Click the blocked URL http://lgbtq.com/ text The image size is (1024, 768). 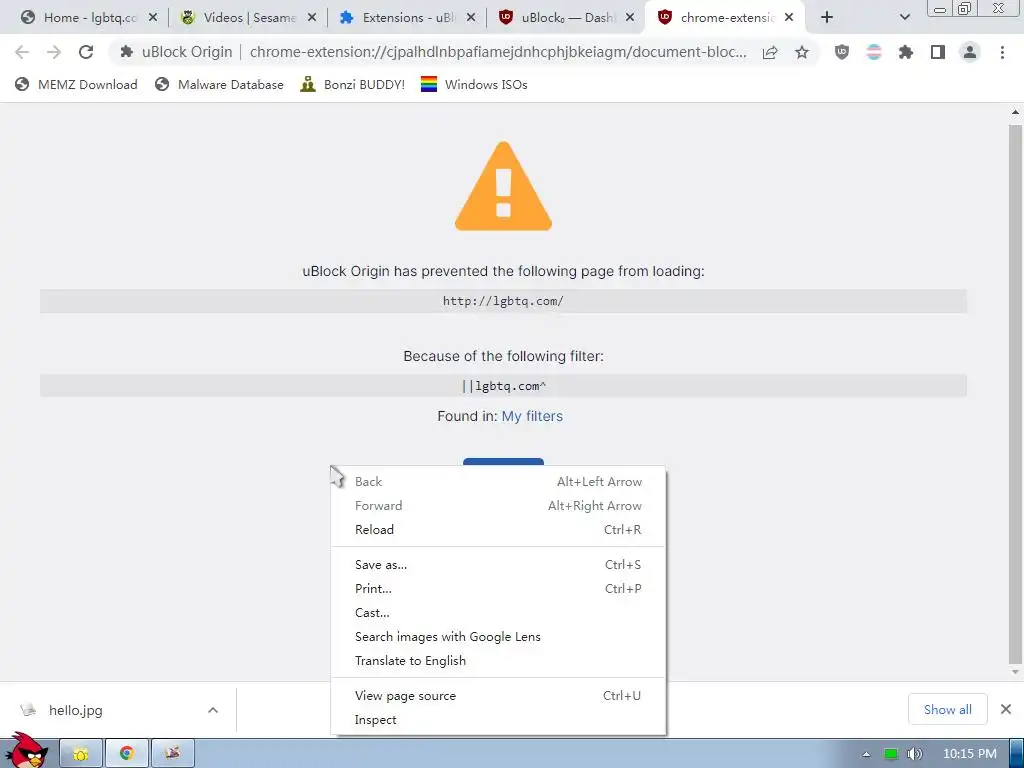(x=503, y=301)
